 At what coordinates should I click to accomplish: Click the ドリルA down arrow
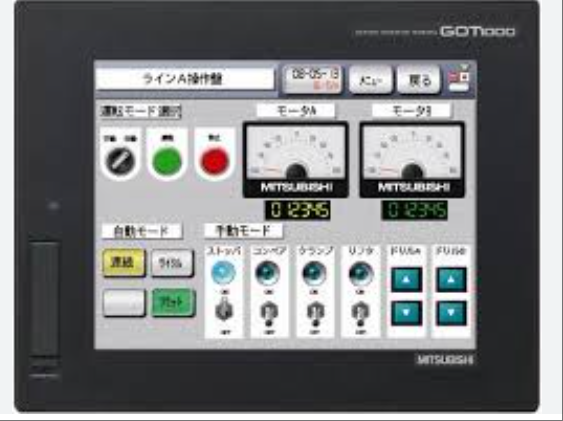[406, 313]
